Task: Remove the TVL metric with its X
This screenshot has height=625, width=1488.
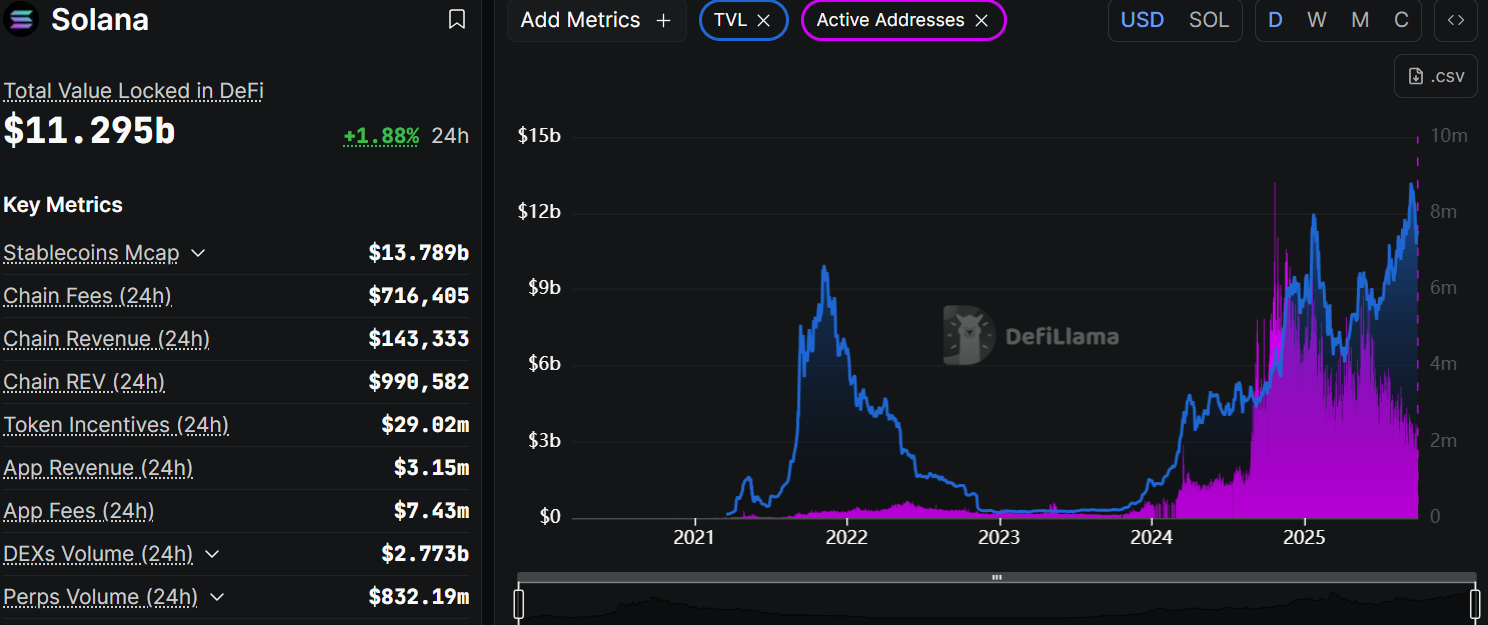Action: click(x=764, y=20)
